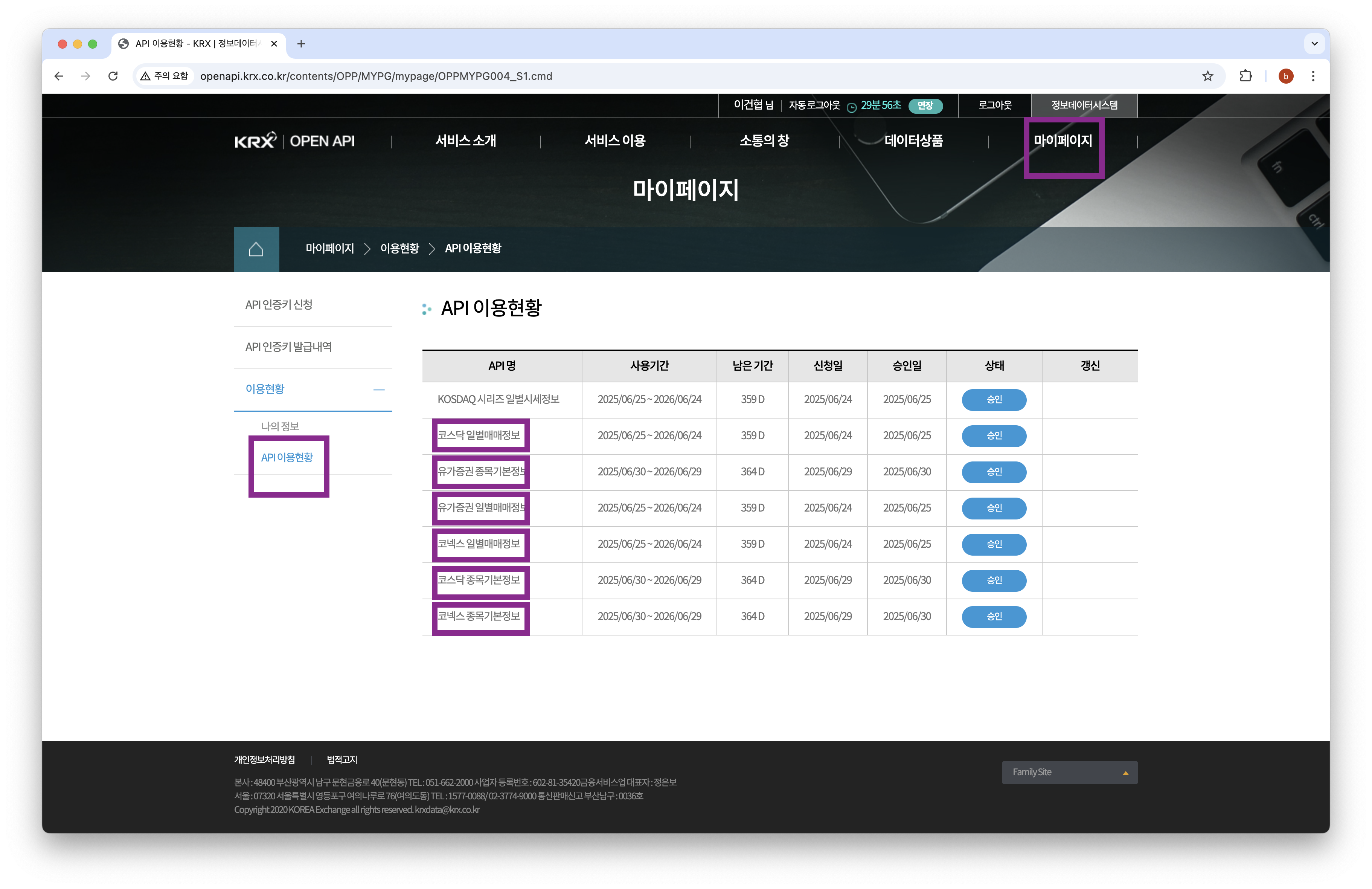The image size is (1372, 889).
Task: Bookmark this page with the star icon
Action: [1208, 76]
